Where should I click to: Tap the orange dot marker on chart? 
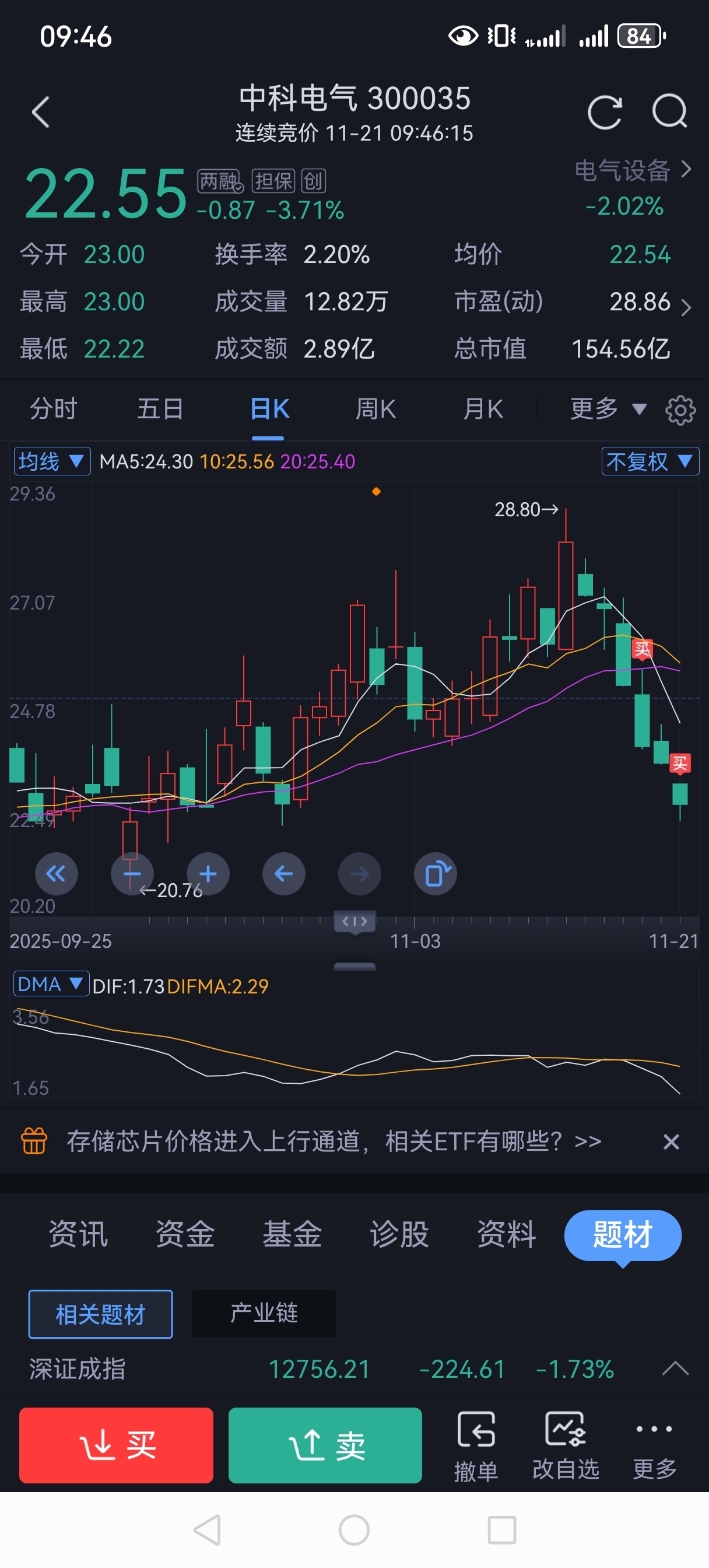pyautogui.click(x=376, y=491)
